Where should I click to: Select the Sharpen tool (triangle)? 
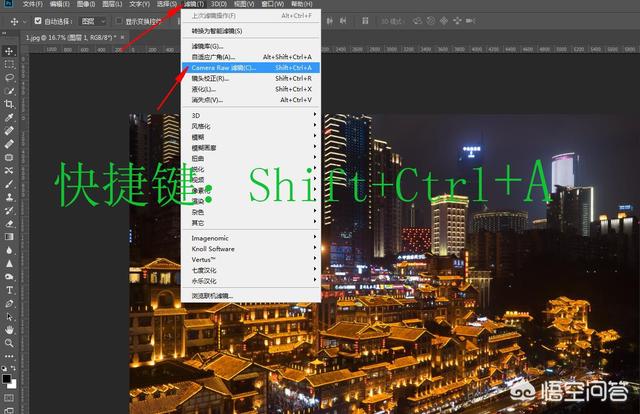[x=9, y=263]
